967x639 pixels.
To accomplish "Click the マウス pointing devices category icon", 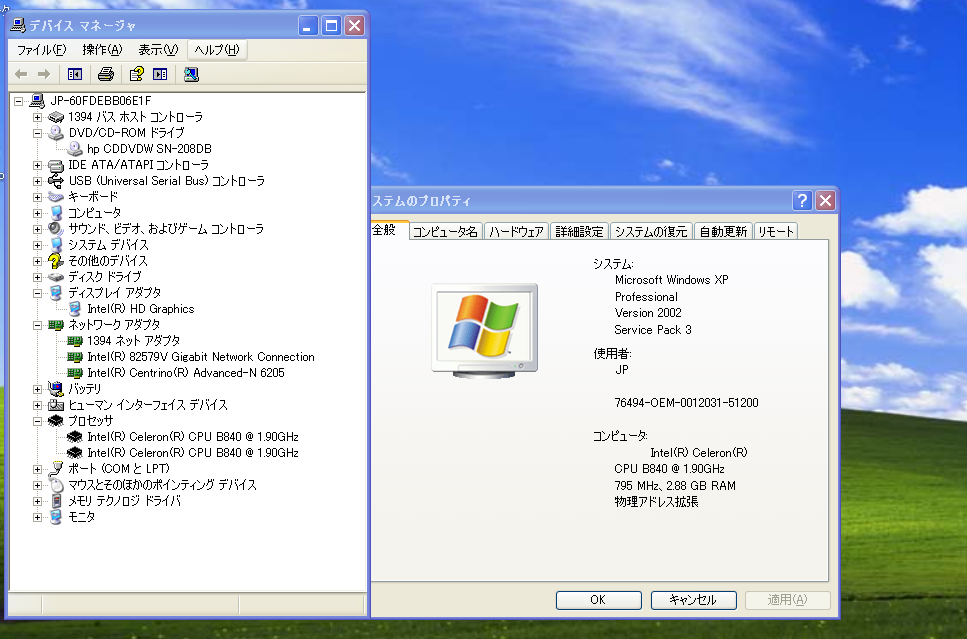I will coord(56,485).
